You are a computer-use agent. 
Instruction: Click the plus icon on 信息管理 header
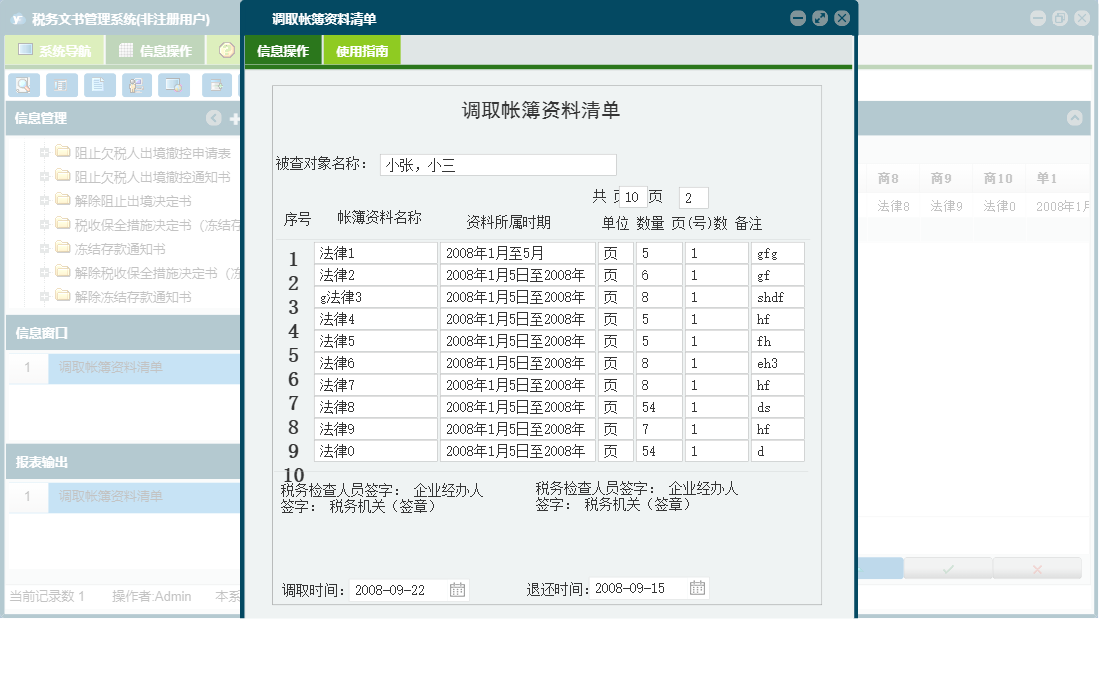click(232, 118)
